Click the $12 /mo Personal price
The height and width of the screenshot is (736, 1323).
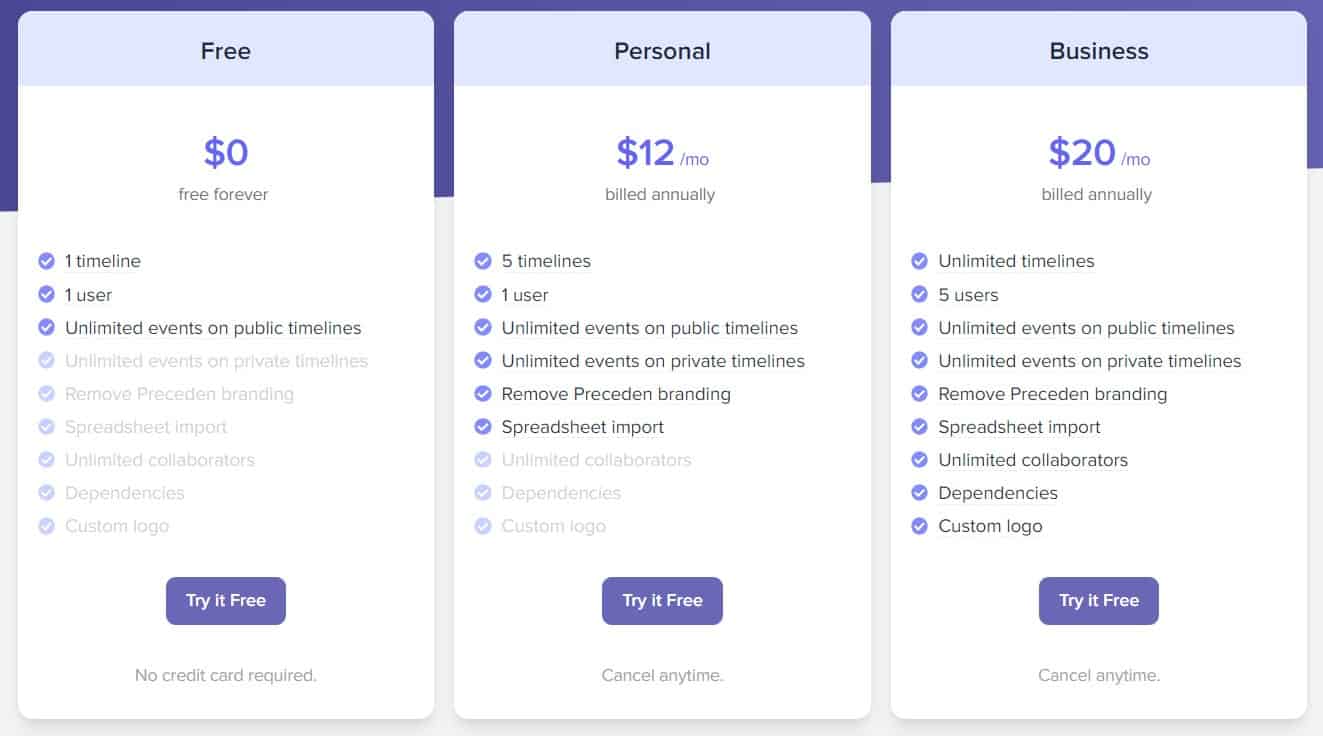click(661, 153)
